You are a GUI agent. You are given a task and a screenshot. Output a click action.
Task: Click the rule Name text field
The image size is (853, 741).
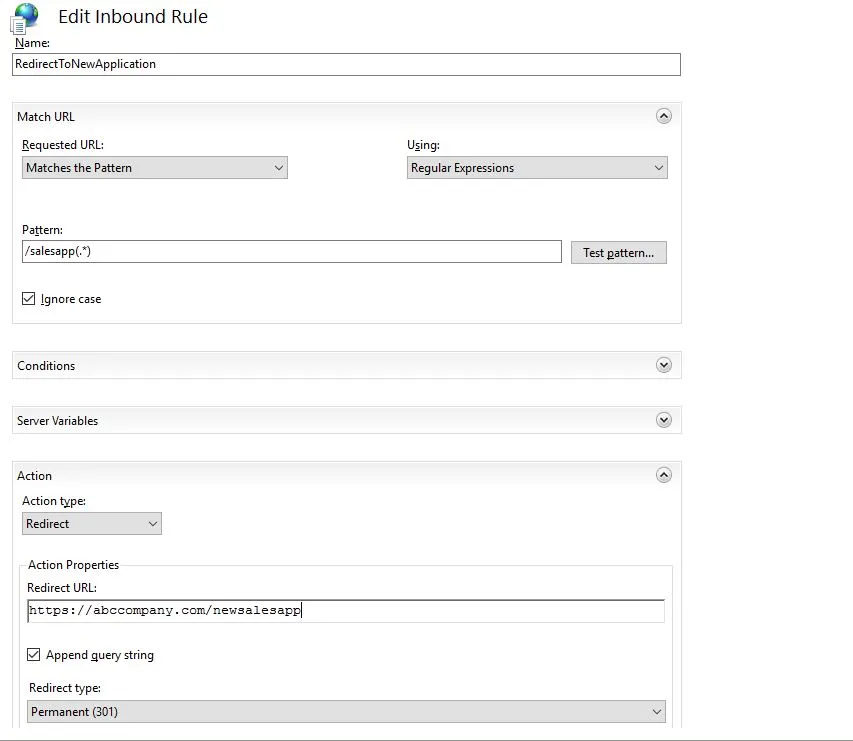[x=346, y=64]
